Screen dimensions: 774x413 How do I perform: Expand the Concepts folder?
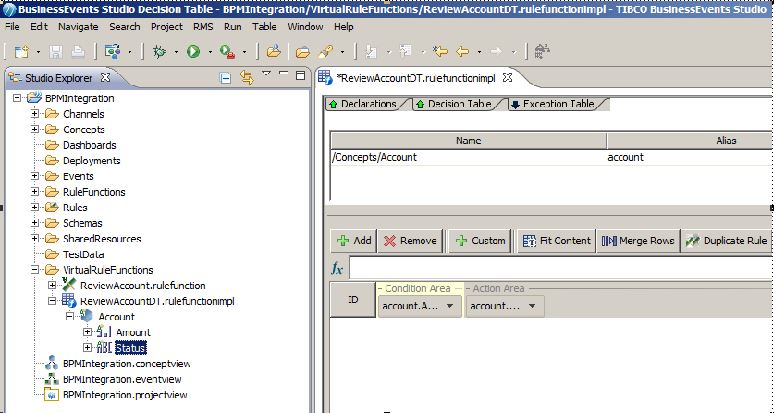pyautogui.click(x=35, y=130)
